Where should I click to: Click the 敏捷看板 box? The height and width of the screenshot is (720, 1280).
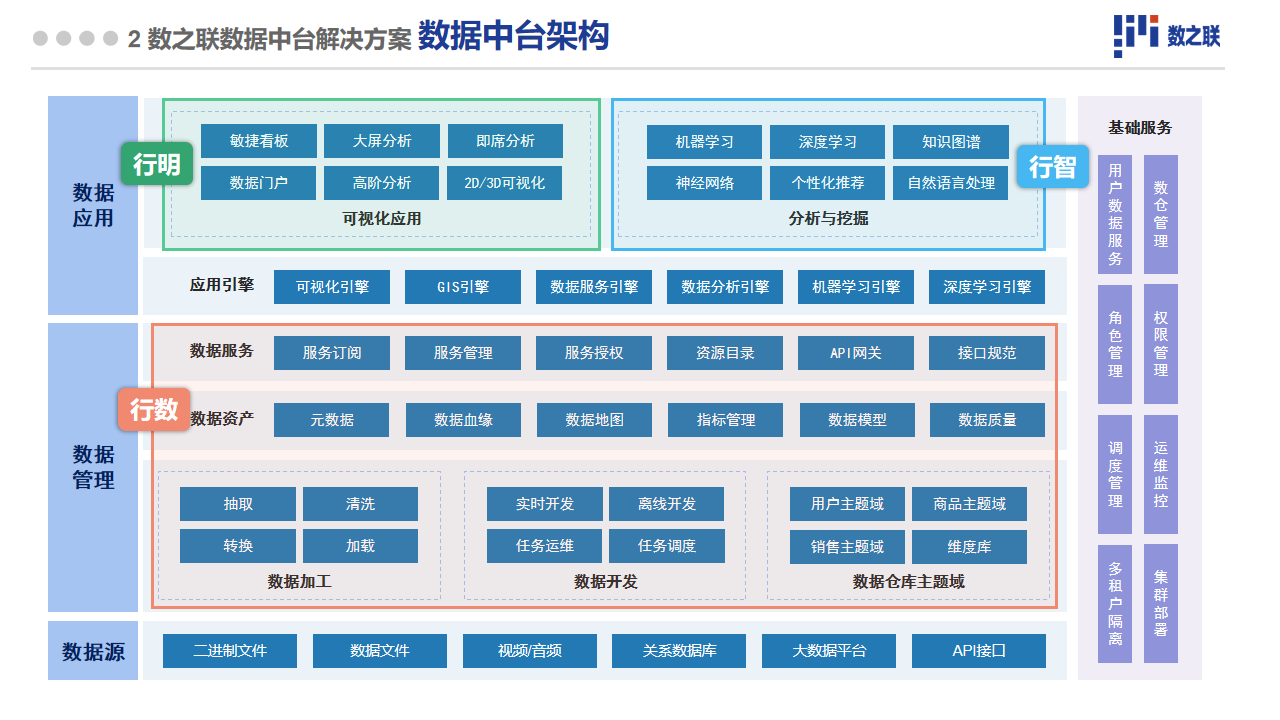coord(259,141)
